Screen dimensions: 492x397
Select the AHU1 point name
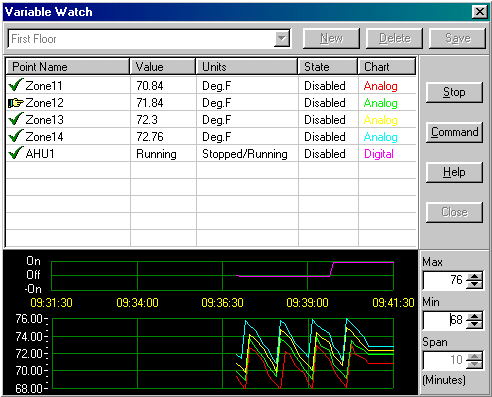click(40, 154)
